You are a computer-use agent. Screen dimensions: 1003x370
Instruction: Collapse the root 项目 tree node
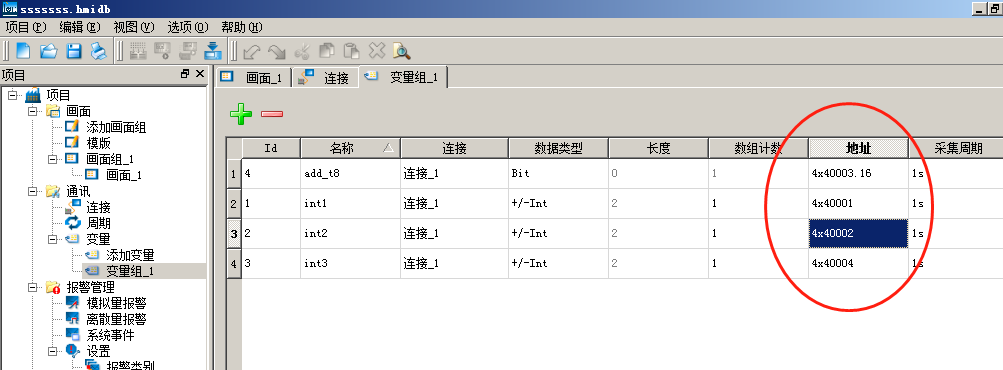[x=13, y=95]
